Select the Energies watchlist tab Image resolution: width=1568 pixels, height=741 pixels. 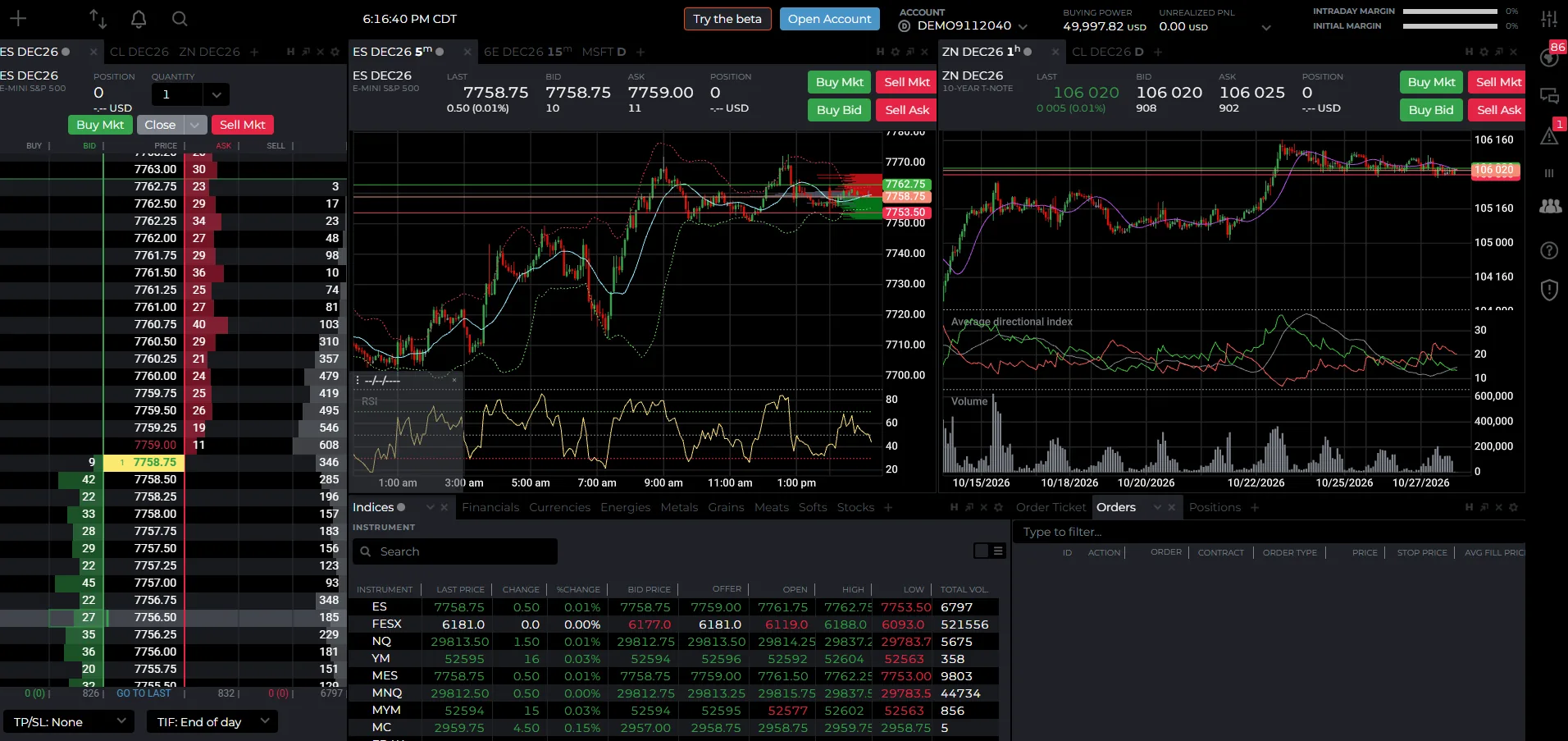point(625,507)
